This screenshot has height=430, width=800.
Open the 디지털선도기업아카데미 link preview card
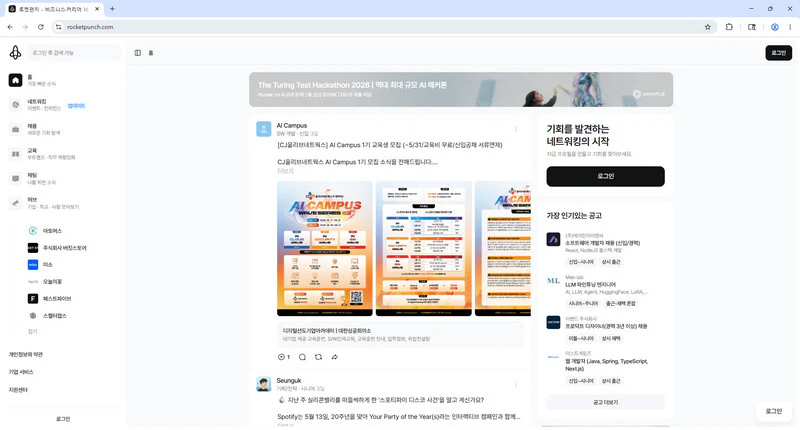coord(400,335)
